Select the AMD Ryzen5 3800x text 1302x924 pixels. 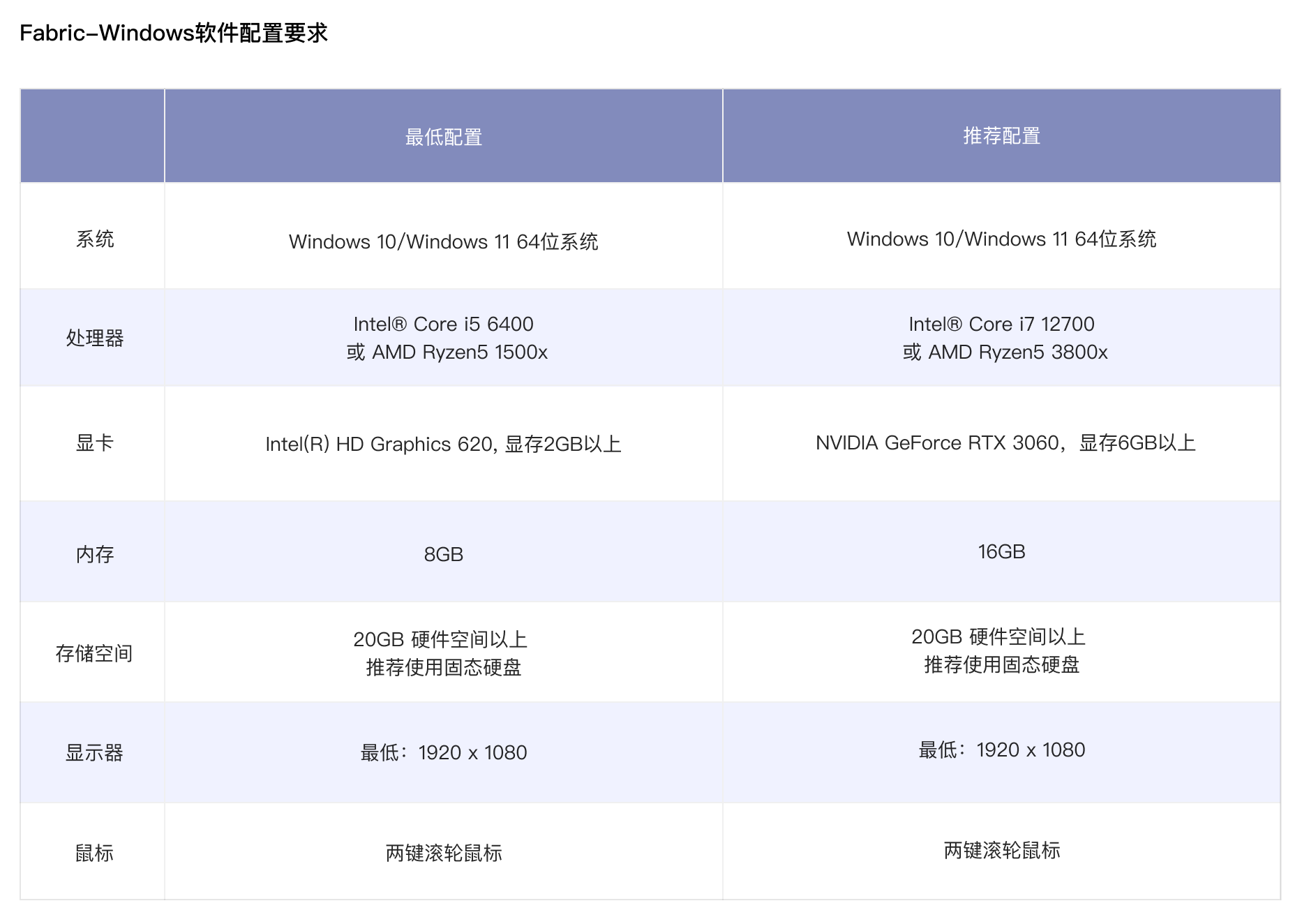point(1017,352)
